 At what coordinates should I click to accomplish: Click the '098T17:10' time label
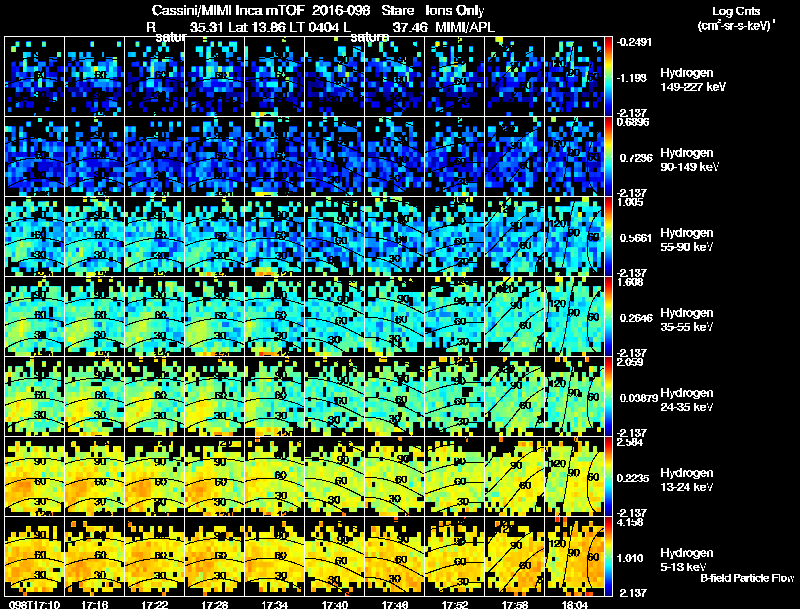(x=34, y=604)
